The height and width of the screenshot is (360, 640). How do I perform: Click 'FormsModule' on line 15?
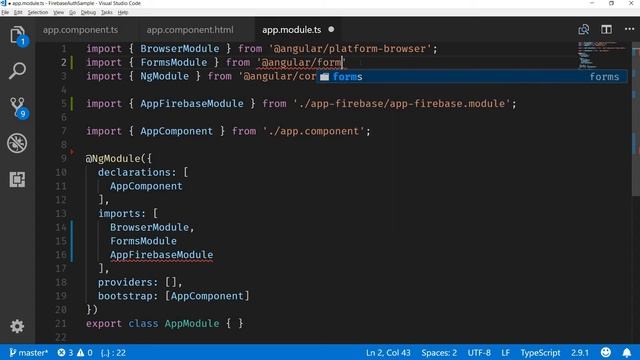pos(143,241)
